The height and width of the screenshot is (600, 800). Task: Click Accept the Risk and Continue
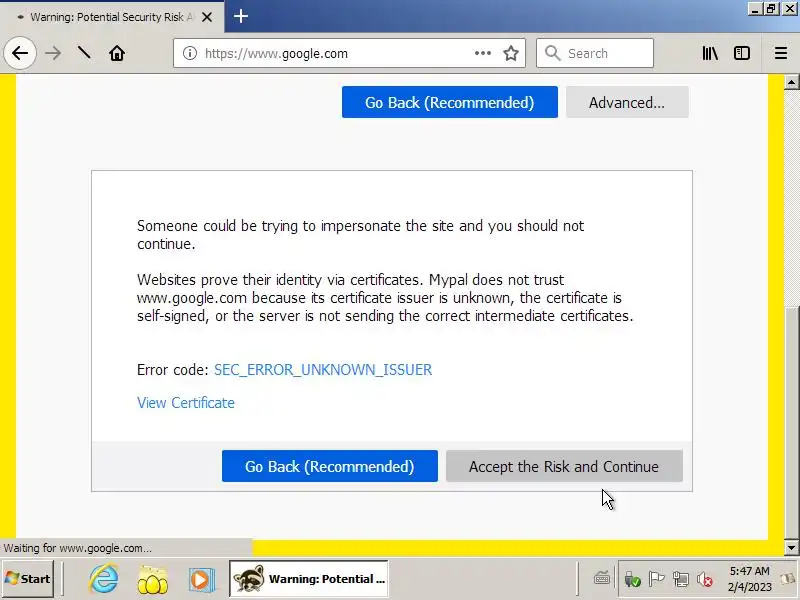[x=564, y=466]
